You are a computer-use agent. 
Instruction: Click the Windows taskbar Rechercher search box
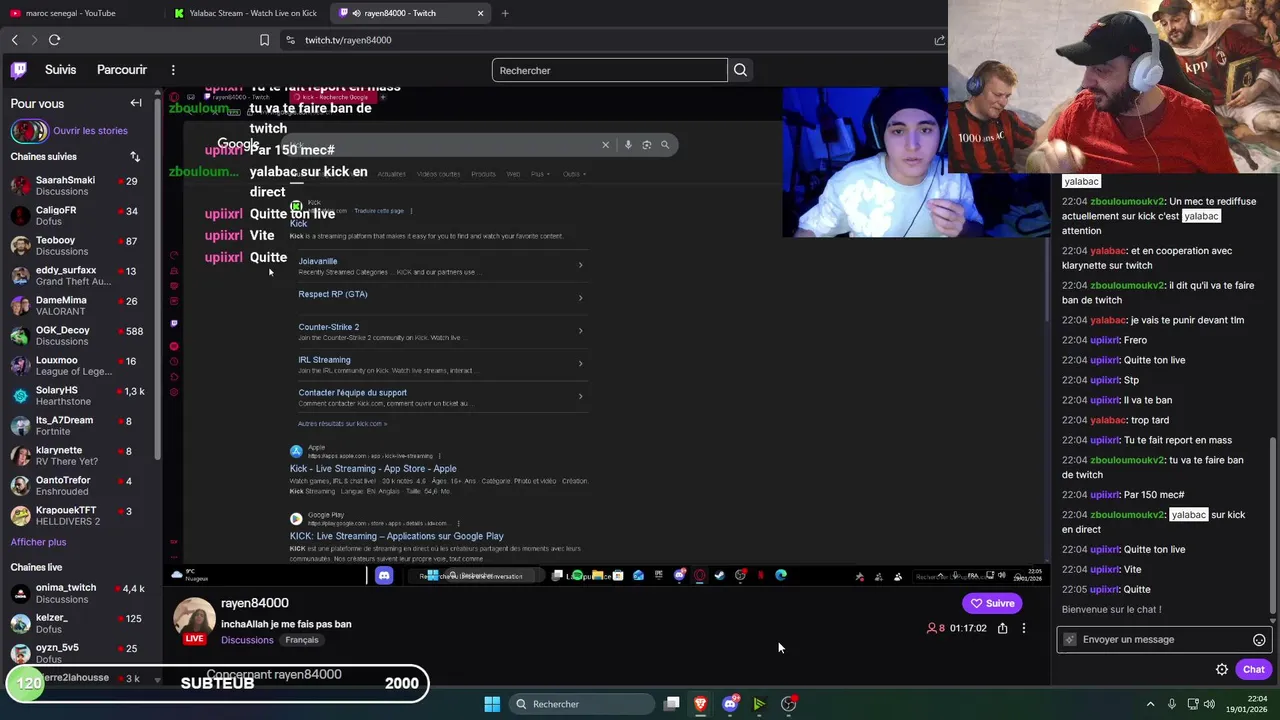[x=583, y=704]
